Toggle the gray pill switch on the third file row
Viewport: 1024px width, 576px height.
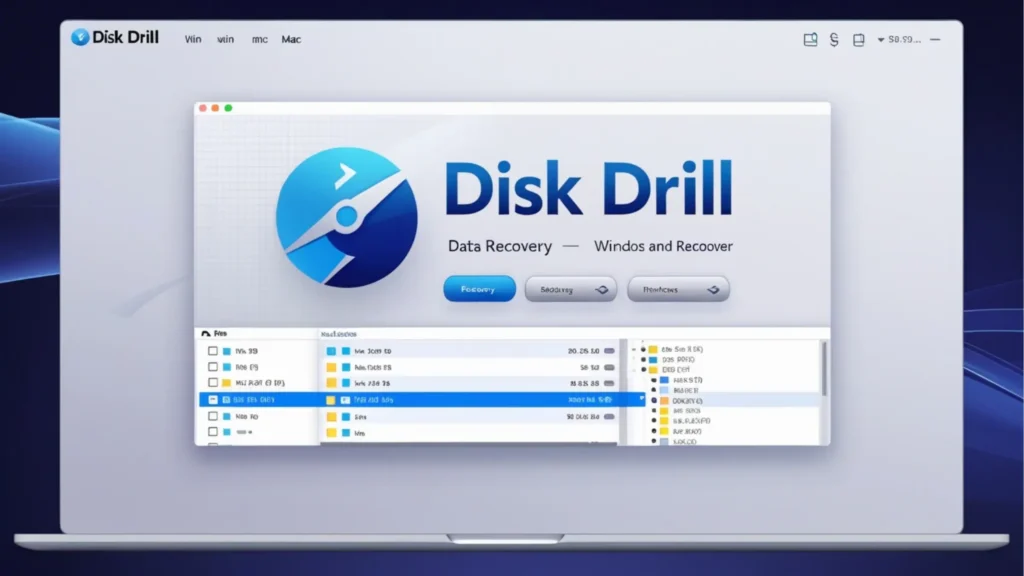[609, 383]
